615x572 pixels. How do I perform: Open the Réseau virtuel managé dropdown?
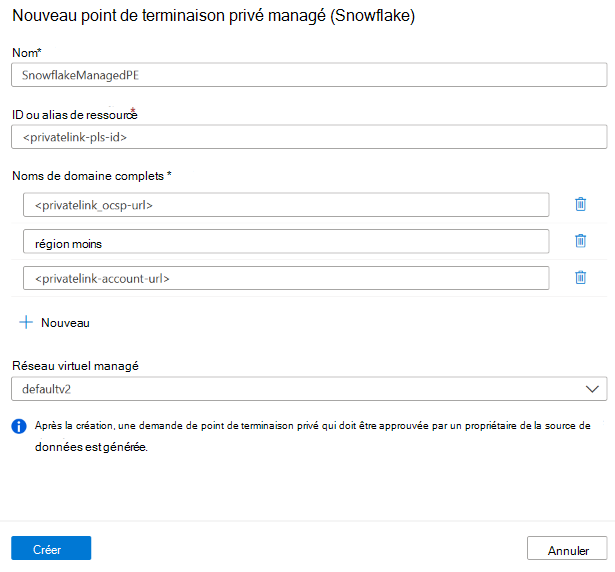coord(309,389)
